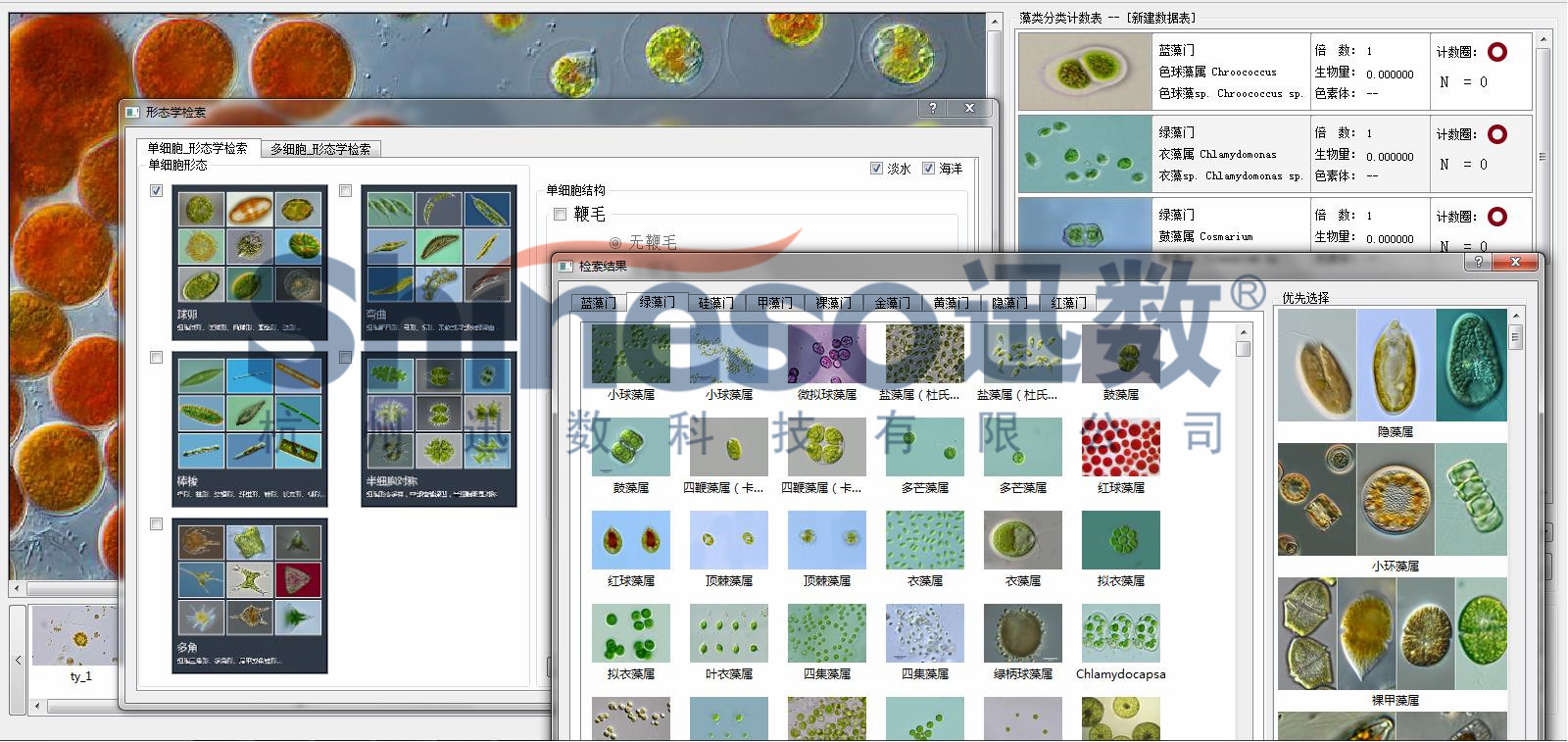This screenshot has width=1568, height=742.
Task: Select the 弯曲 morphology image card
Action: click(x=439, y=263)
